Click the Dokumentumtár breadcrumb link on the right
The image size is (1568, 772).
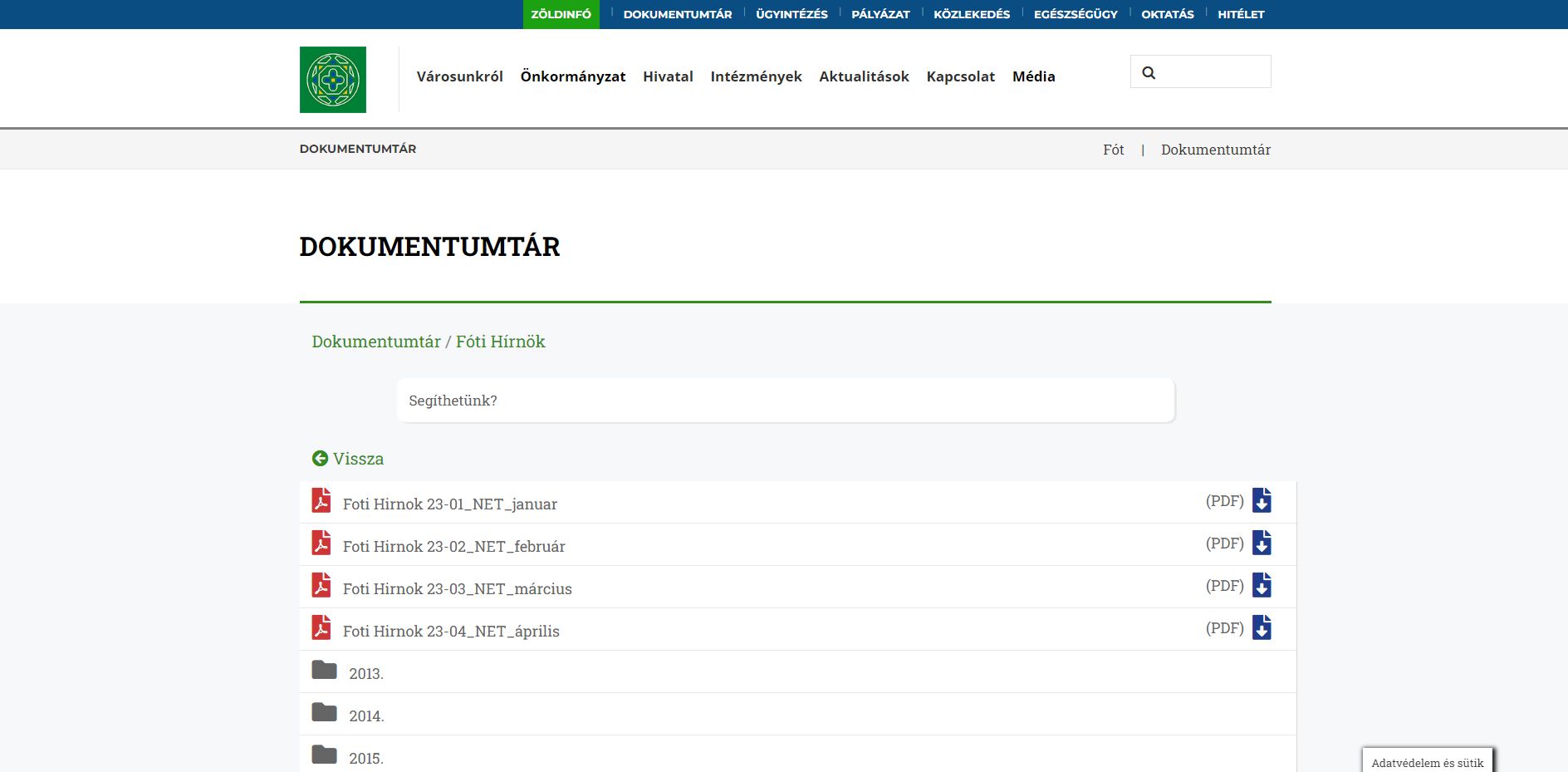click(1216, 150)
